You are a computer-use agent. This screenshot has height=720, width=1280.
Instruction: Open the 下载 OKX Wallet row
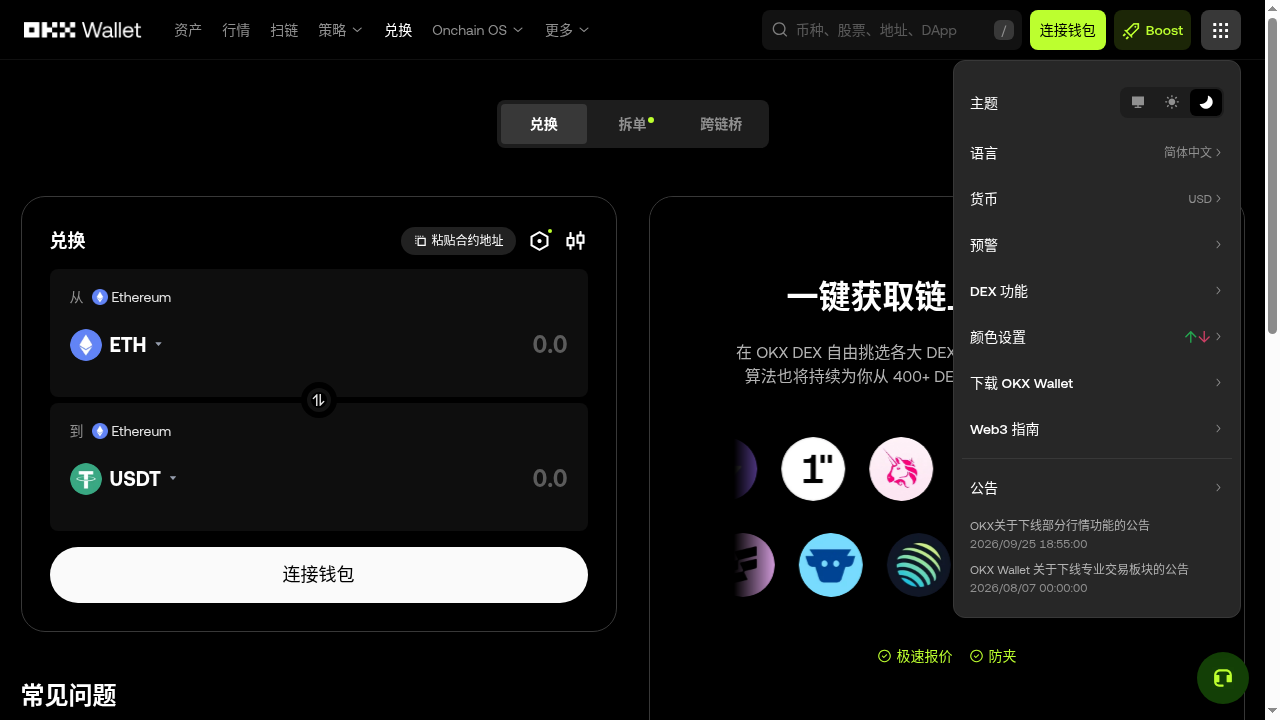pos(1097,383)
